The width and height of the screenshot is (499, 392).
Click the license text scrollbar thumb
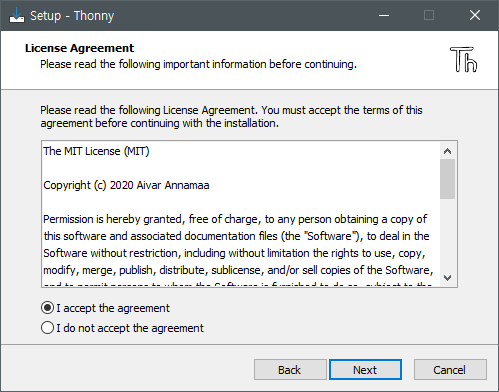click(x=447, y=179)
